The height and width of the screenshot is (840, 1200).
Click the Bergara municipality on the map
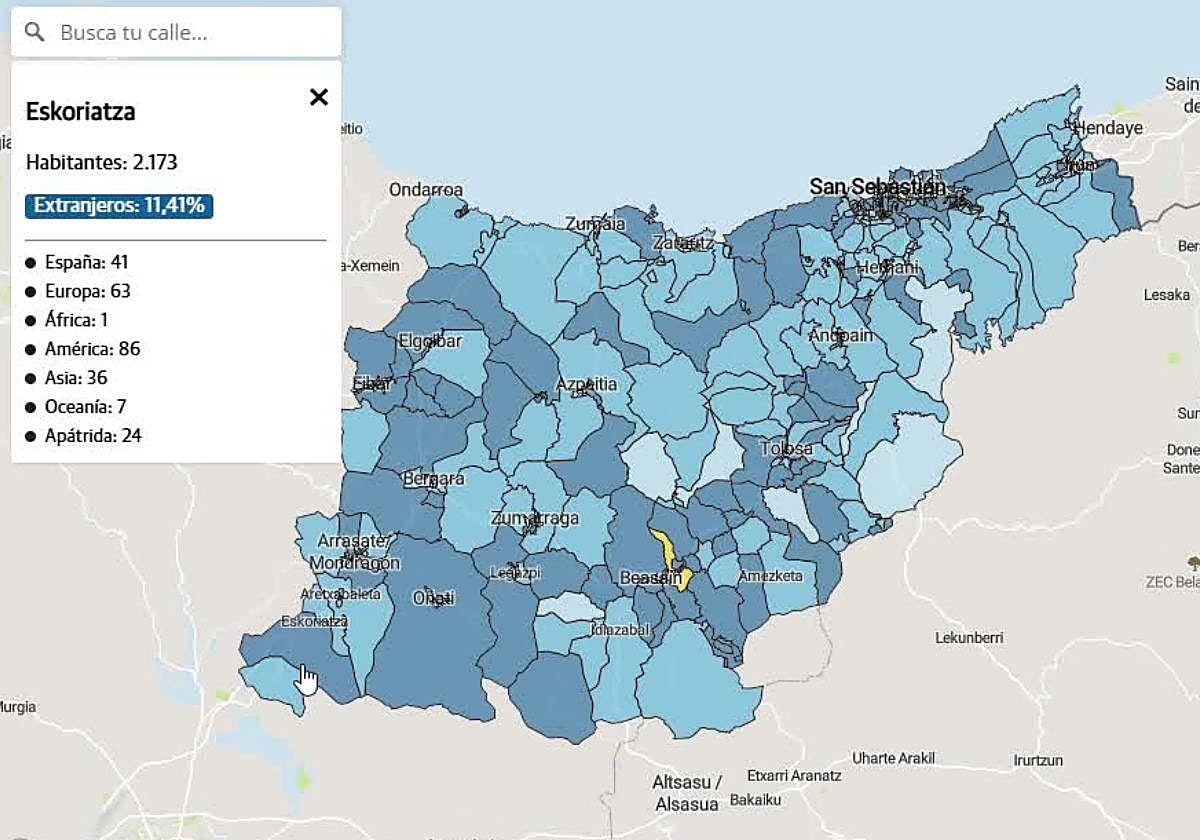pyautogui.click(x=433, y=479)
